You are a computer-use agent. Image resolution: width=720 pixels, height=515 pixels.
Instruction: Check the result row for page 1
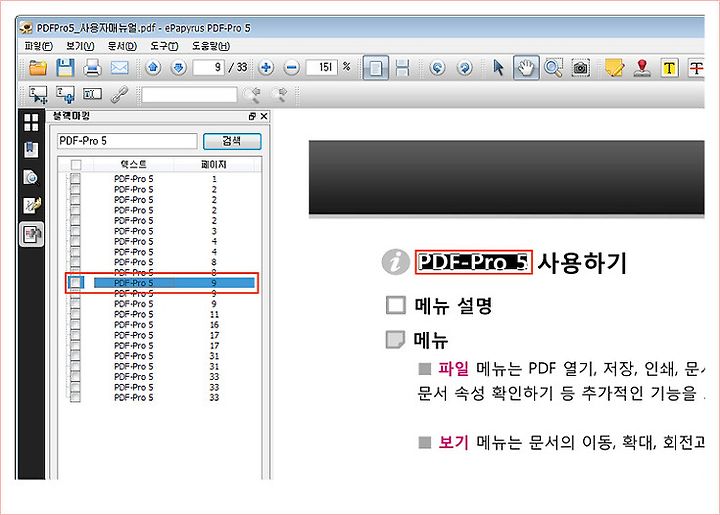(x=75, y=179)
